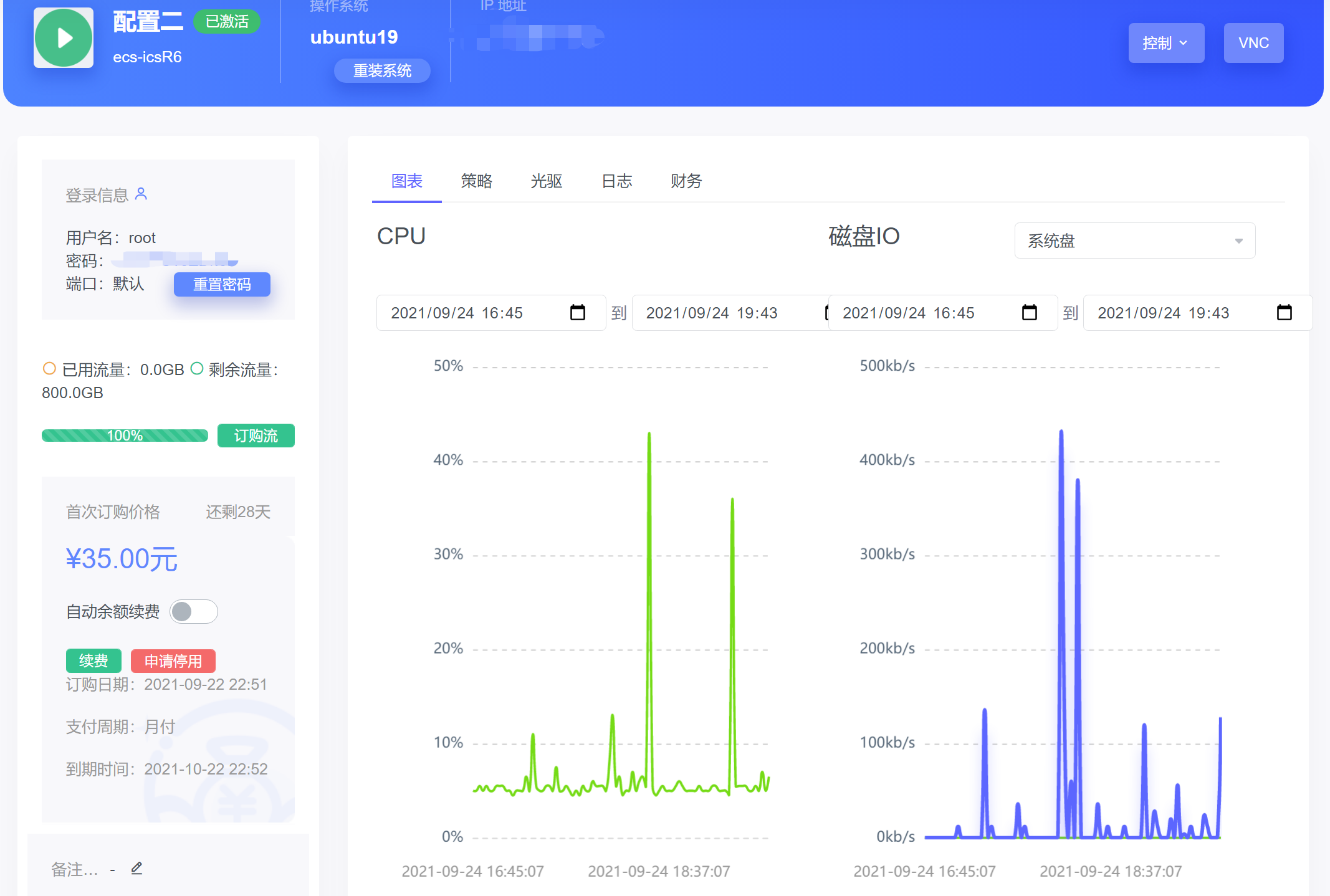Click the green 剩余流量 circle indicator

(x=196, y=368)
